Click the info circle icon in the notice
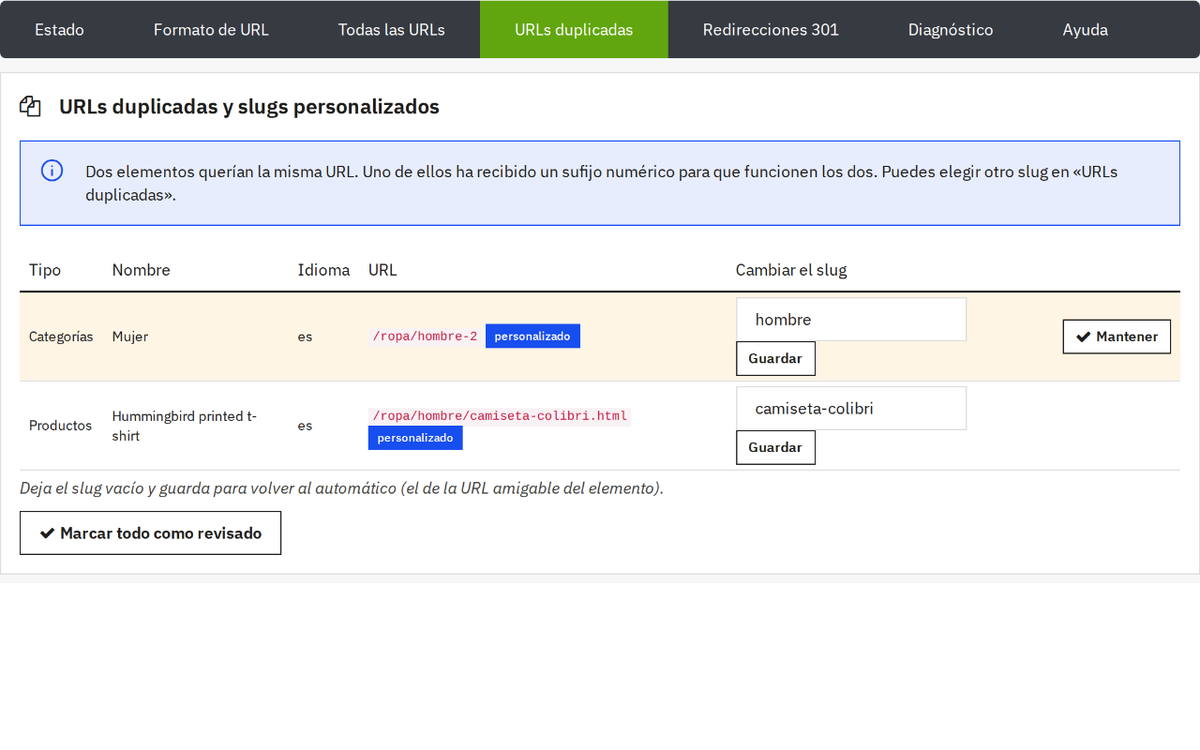 coord(52,171)
